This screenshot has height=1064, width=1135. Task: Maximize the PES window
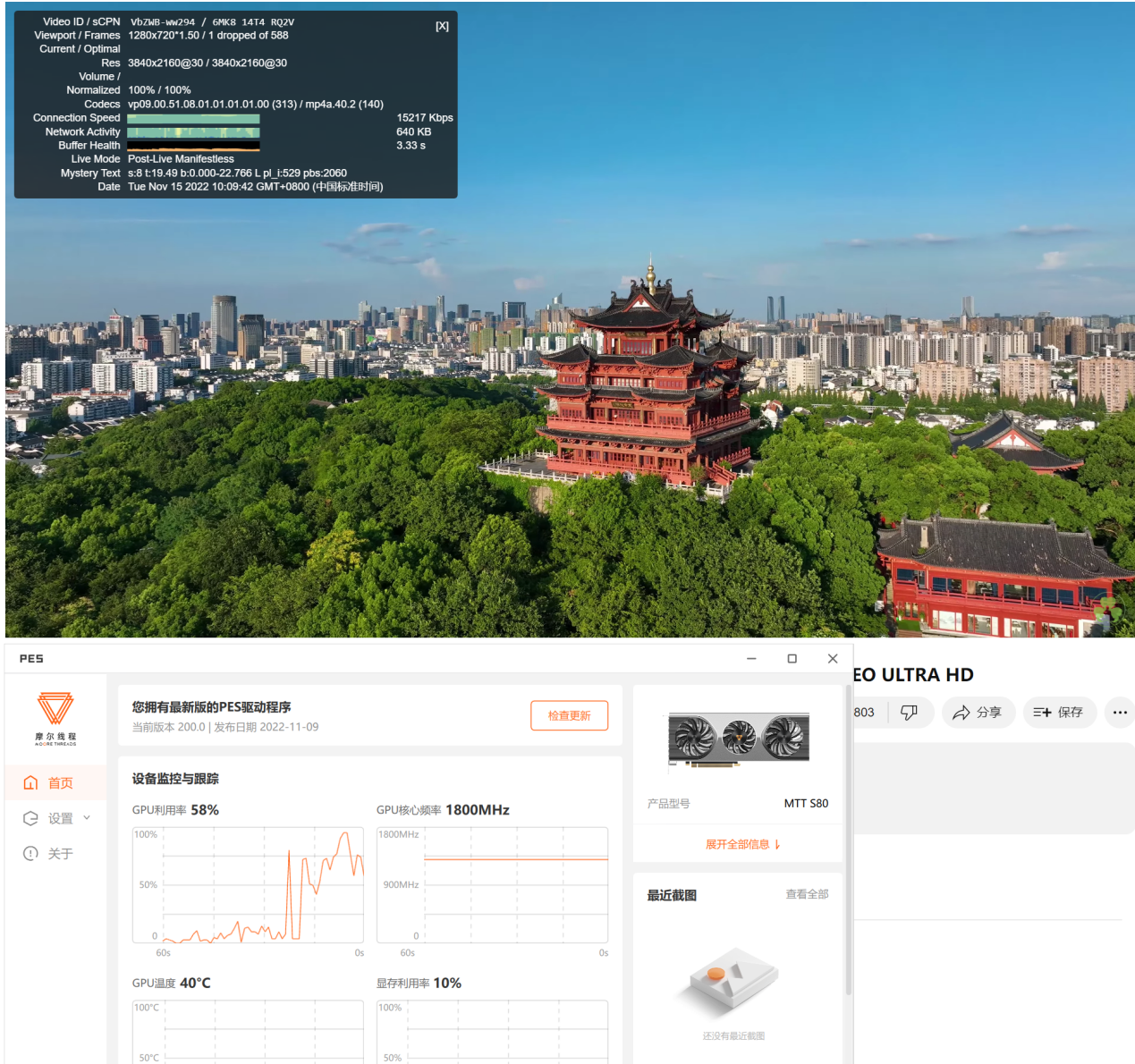[x=792, y=659]
